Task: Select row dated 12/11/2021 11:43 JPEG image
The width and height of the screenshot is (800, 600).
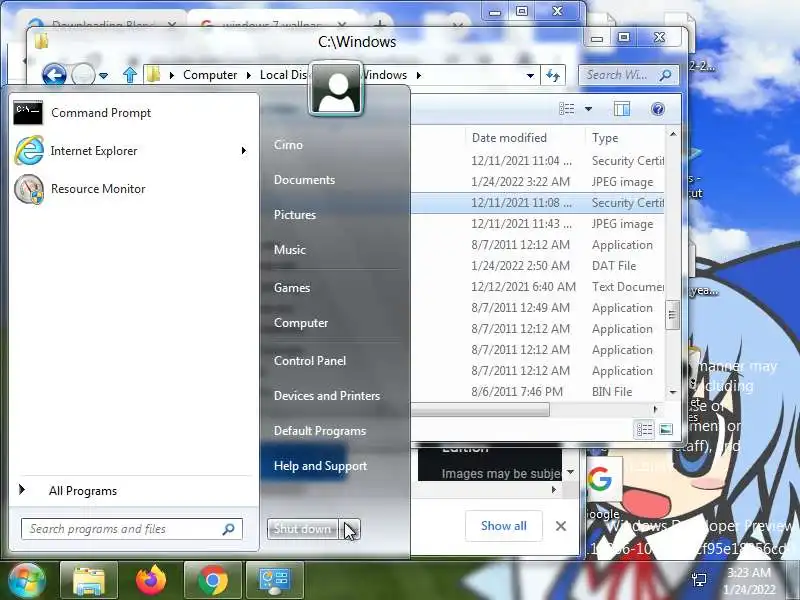Action: (x=538, y=224)
